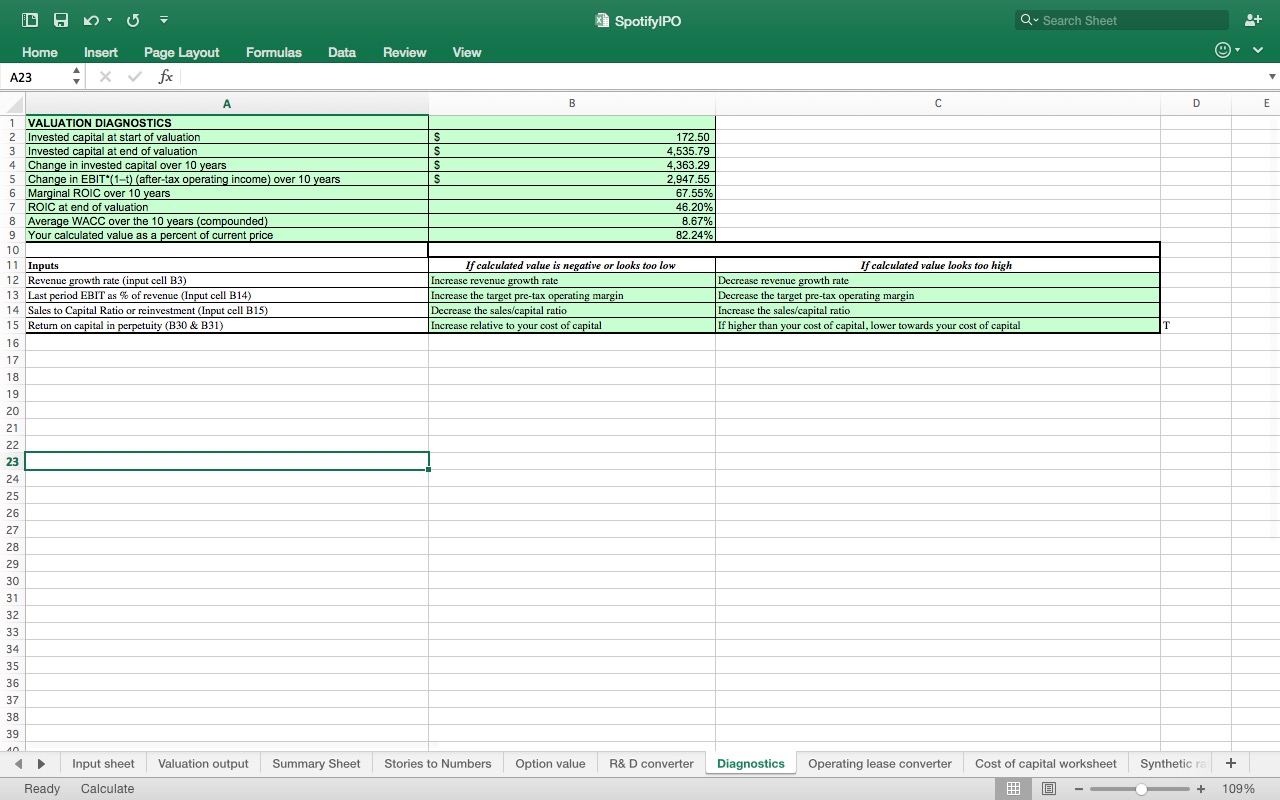Image resolution: width=1280 pixels, height=800 pixels.
Task: Click value cell 172.50
Action: (x=572, y=137)
